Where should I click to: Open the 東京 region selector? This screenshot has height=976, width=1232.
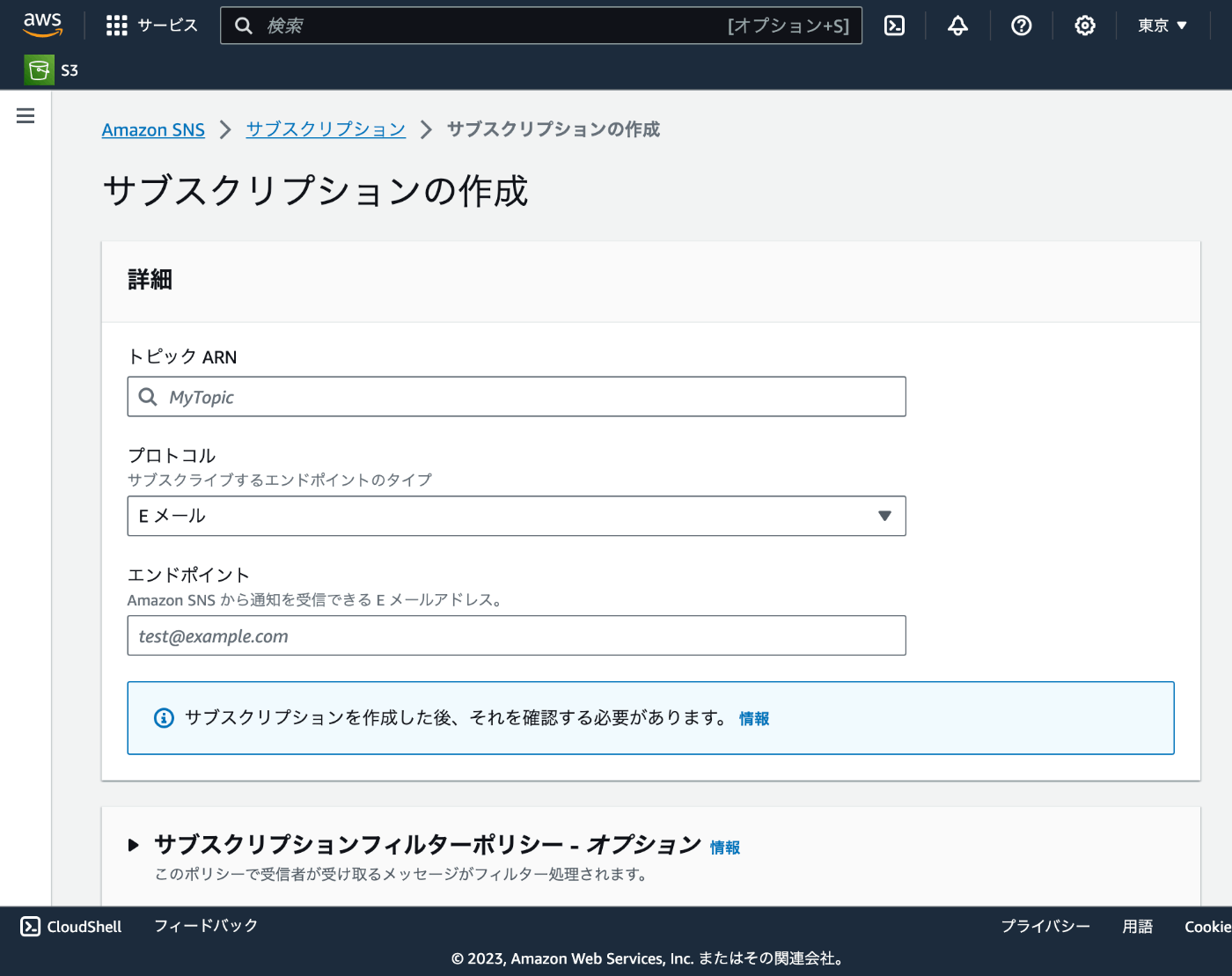click(x=1162, y=26)
